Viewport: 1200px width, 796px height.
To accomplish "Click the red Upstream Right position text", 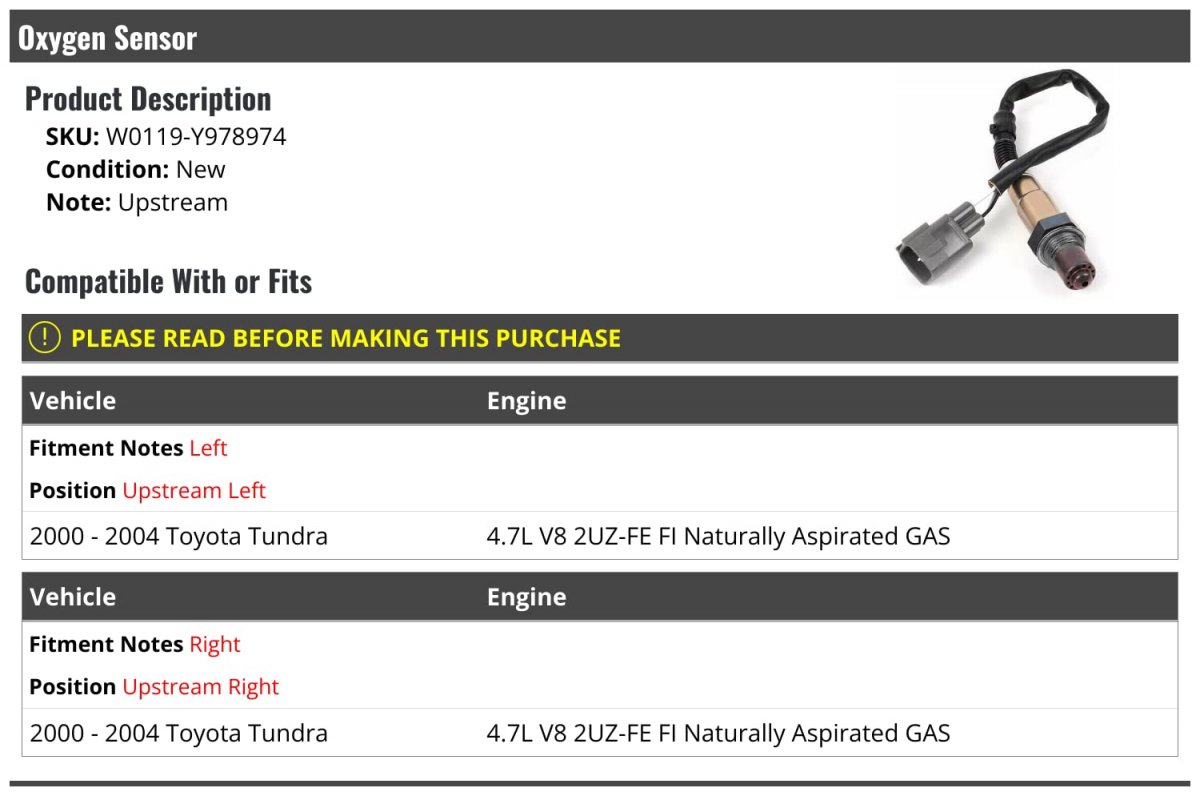I will click(201, 687).
